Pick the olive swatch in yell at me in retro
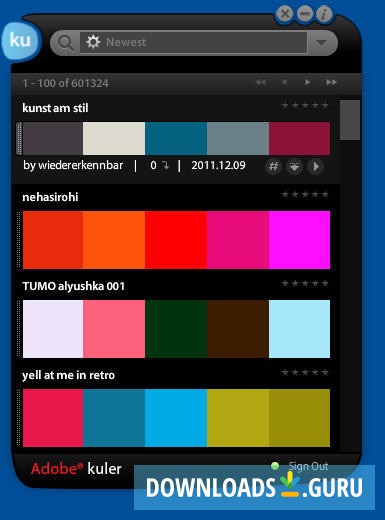Image resolution: width=385 pixels, height=520 pixels. (299, 418)
